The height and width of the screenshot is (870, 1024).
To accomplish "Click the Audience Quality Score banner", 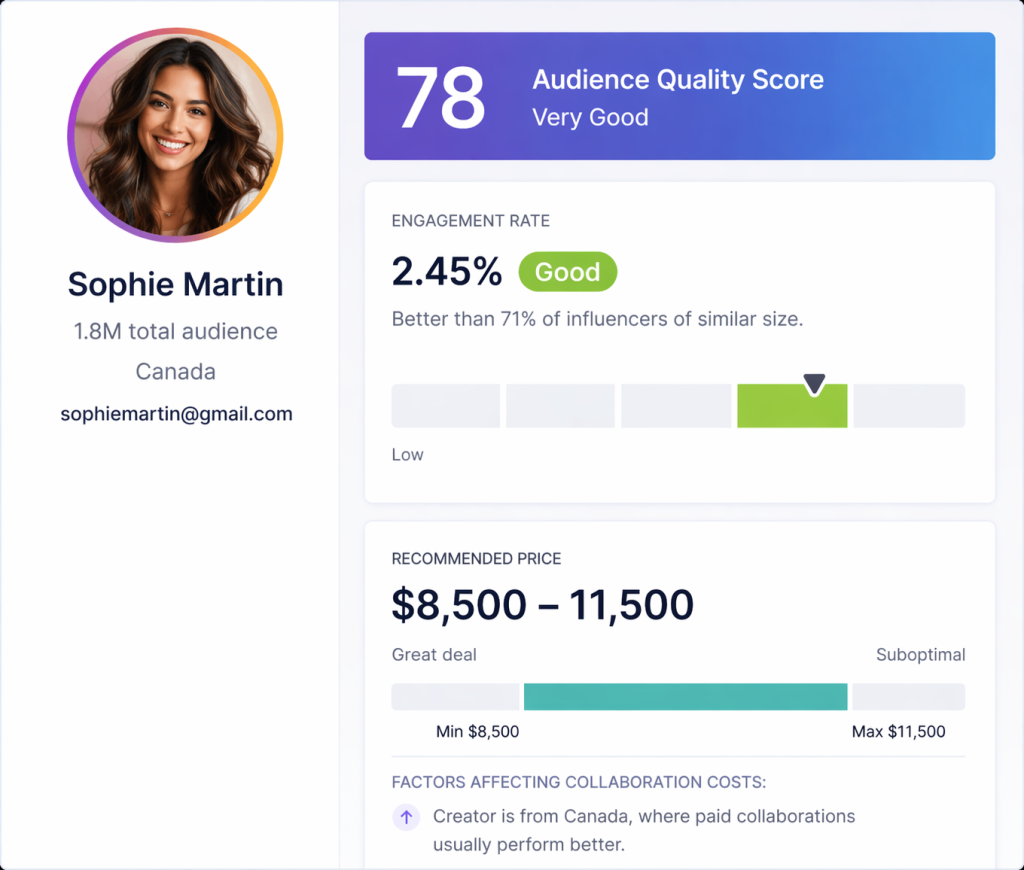I will 680,96.
